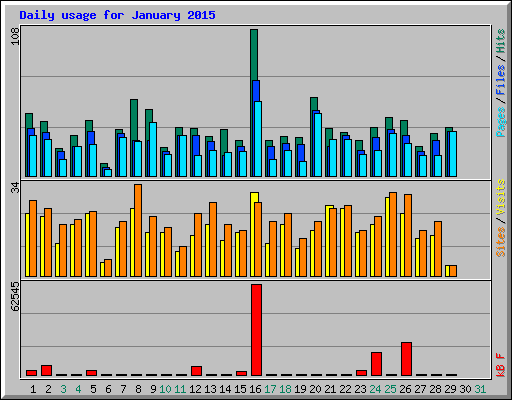Select the green hits bar for day 8
512x400 pixels.
tap(134, 120)
